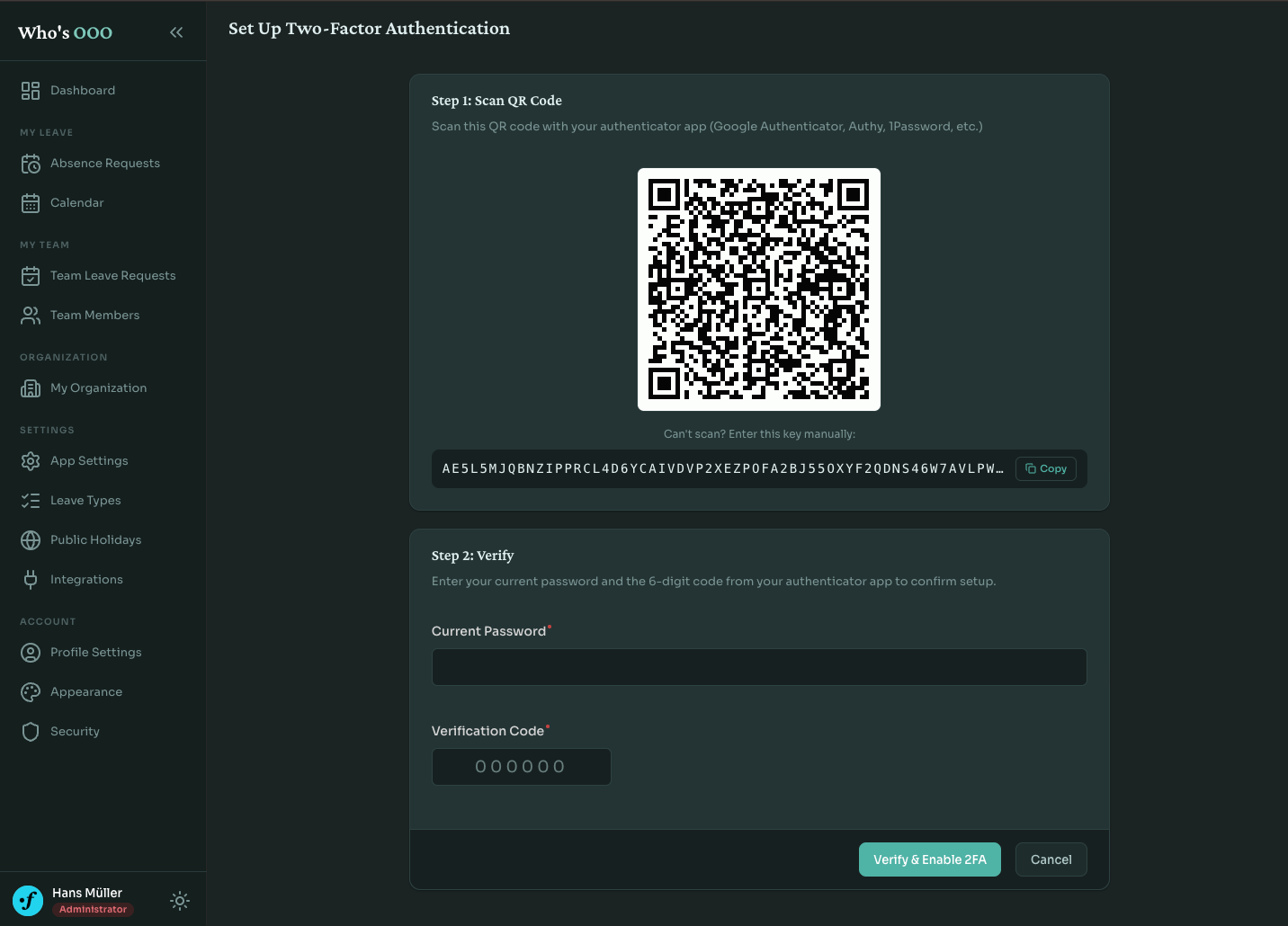This screenshot has width=1288, height=926.
Task: Click the Absence Requests calendar-clock icon
Action: (31, 164)
